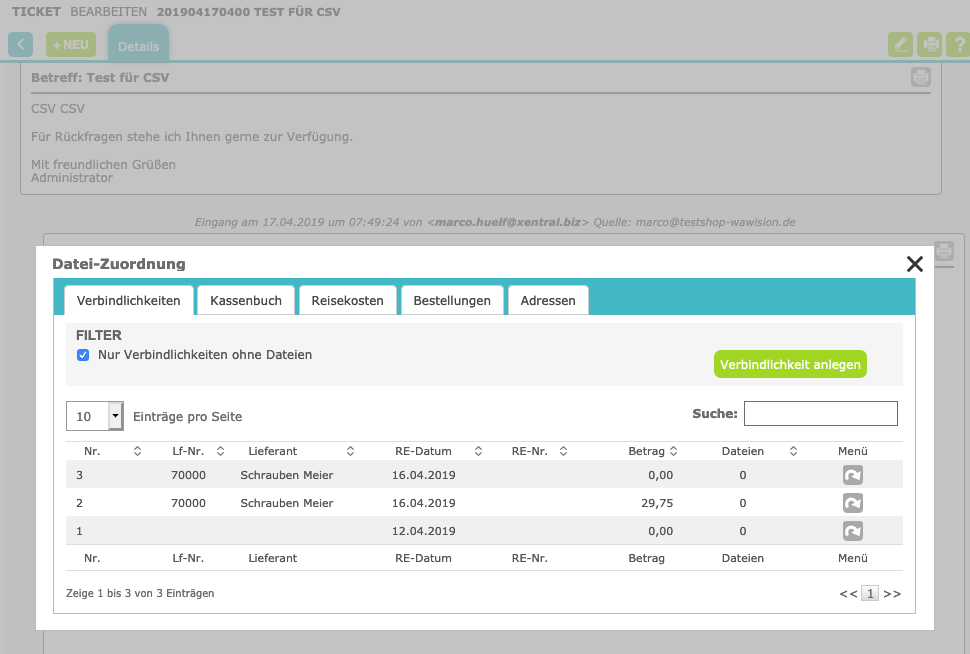This screenshot has height=654, width=970.
Task: Click the + NEU button
Action: pyautogui.click(x=71, y=45)
